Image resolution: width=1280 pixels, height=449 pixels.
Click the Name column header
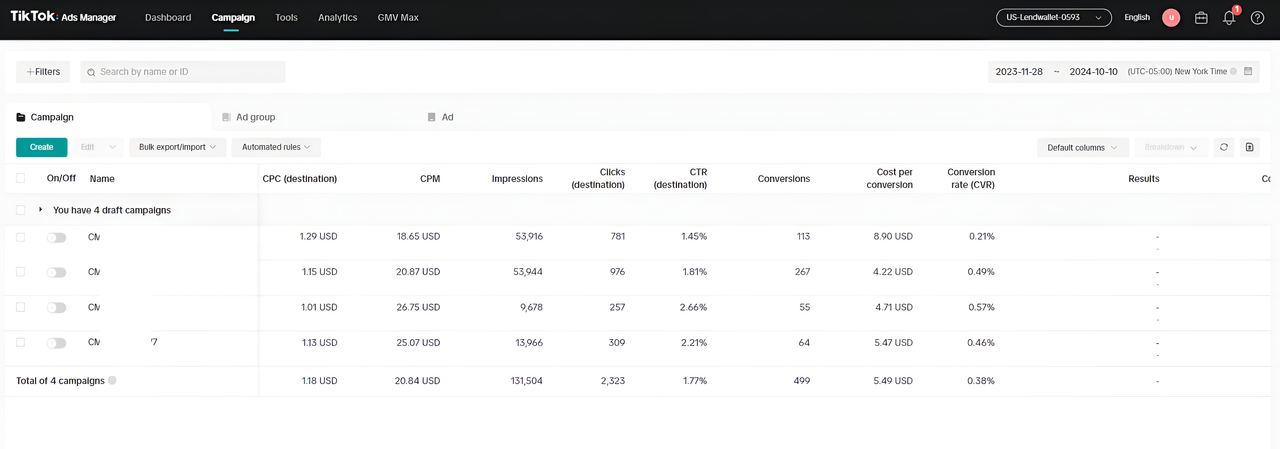pos(102,179)
